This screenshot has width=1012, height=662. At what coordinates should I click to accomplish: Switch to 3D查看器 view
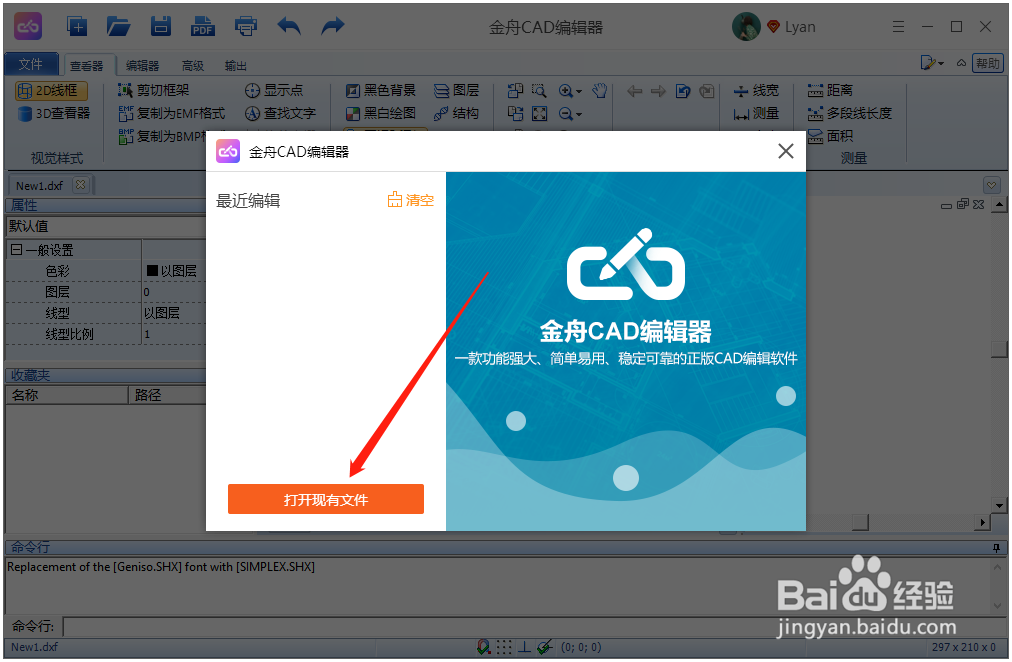54,114
